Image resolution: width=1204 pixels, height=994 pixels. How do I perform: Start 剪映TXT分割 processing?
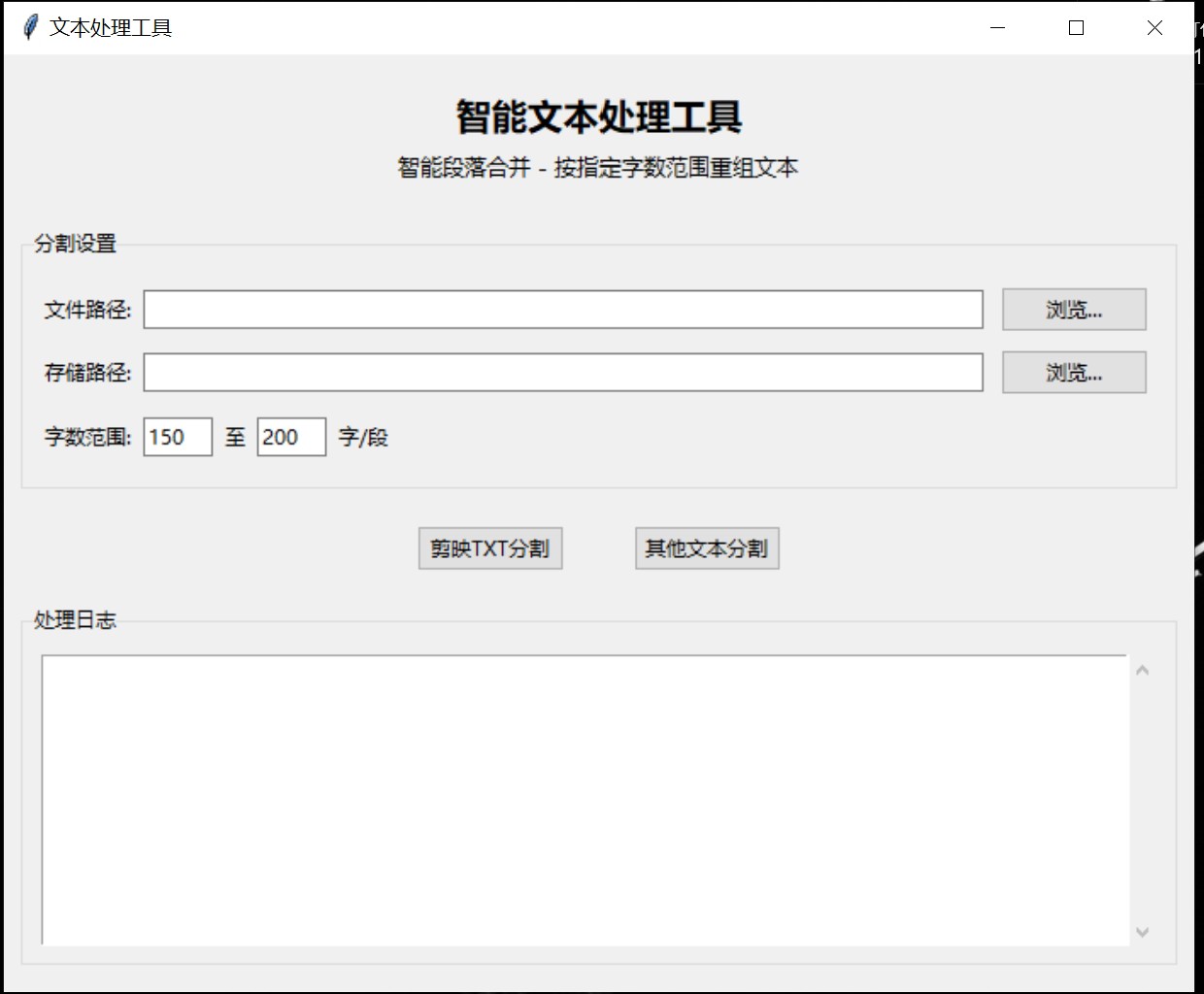pos(490,548)
